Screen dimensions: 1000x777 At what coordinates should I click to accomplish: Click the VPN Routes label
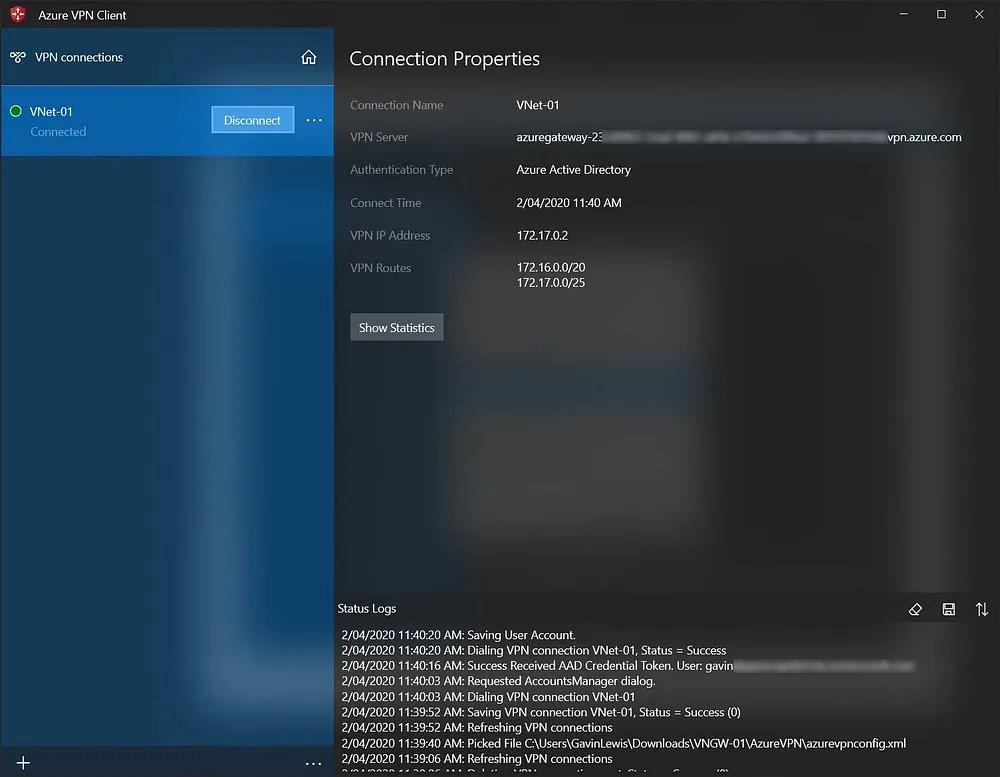[381, 268]
